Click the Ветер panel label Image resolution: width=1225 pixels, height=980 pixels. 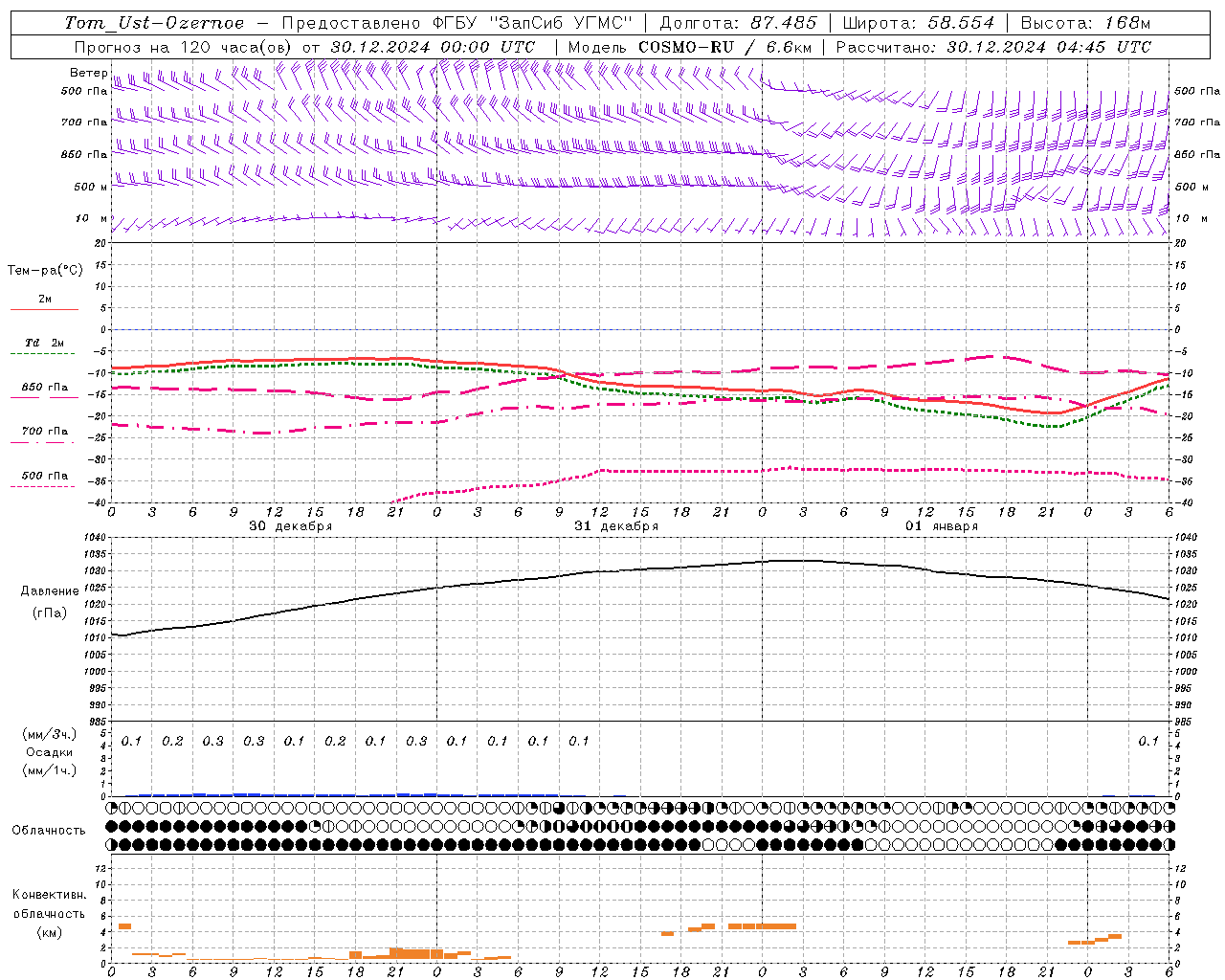(88, 73)
